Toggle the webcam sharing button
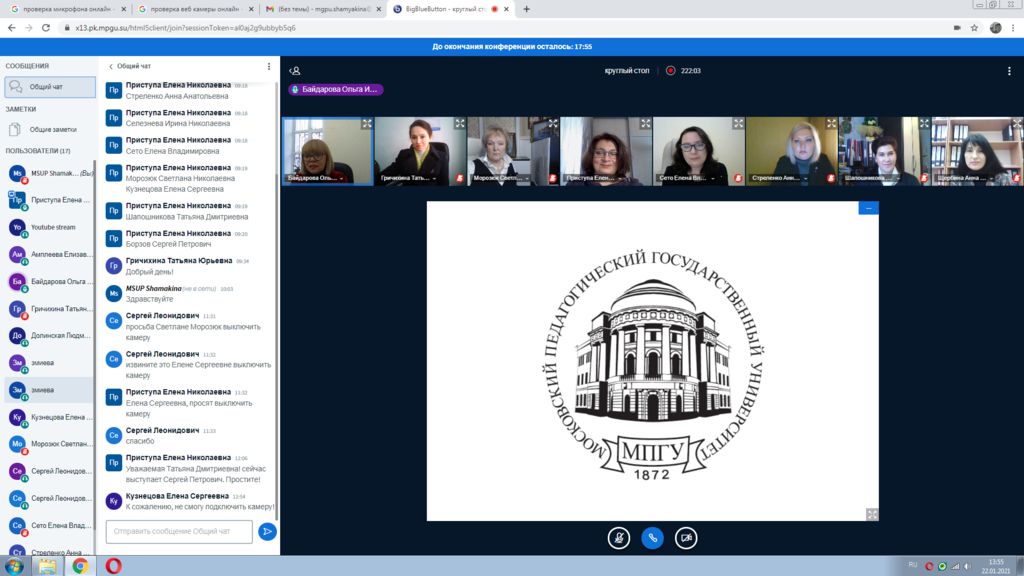Image resolution: width=1024 pixels, height=576 pixels. click(x=686, y=537)
